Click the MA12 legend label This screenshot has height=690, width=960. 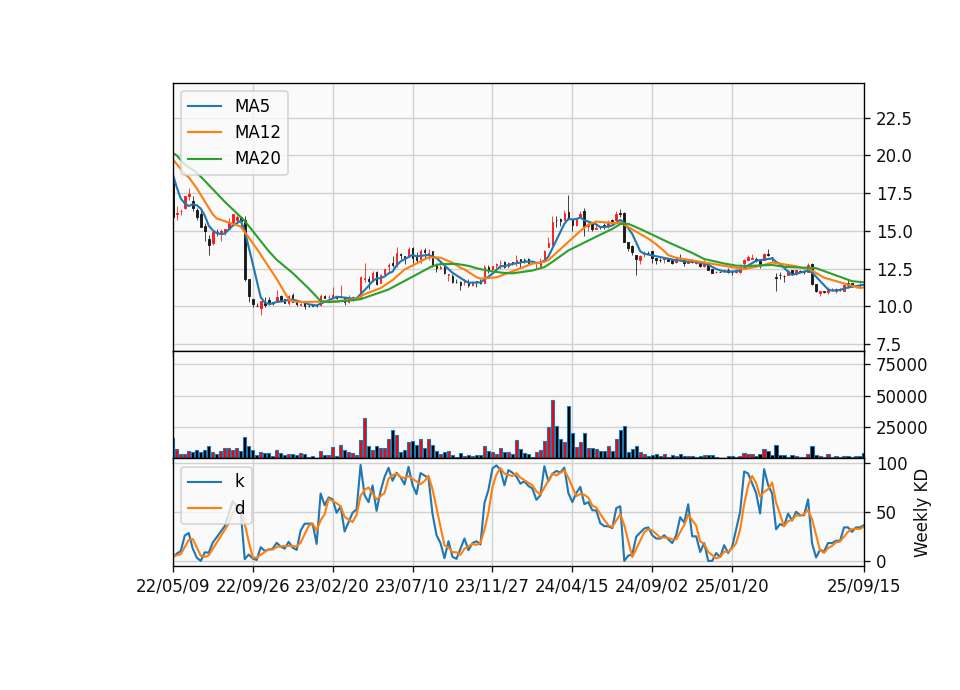(x=257, y=132)
